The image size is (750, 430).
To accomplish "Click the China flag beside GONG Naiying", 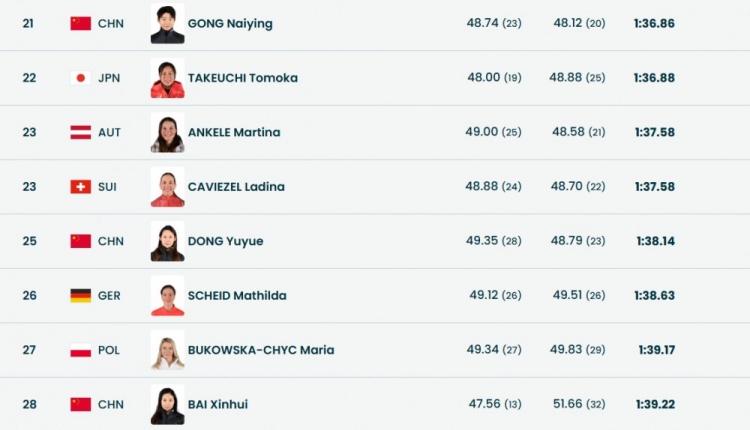I will [x=80, y=23].
